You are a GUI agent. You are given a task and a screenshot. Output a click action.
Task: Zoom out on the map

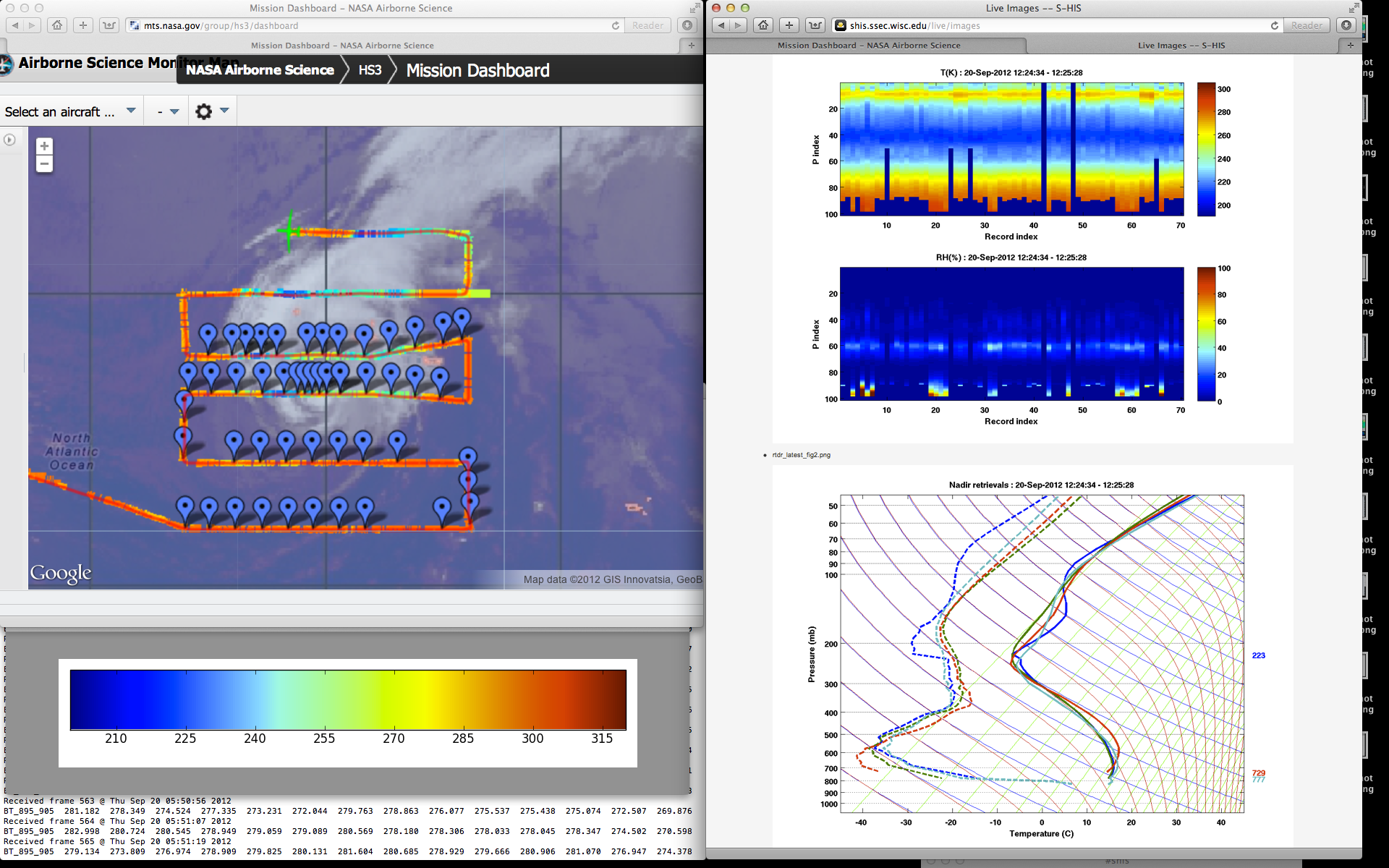44,164
